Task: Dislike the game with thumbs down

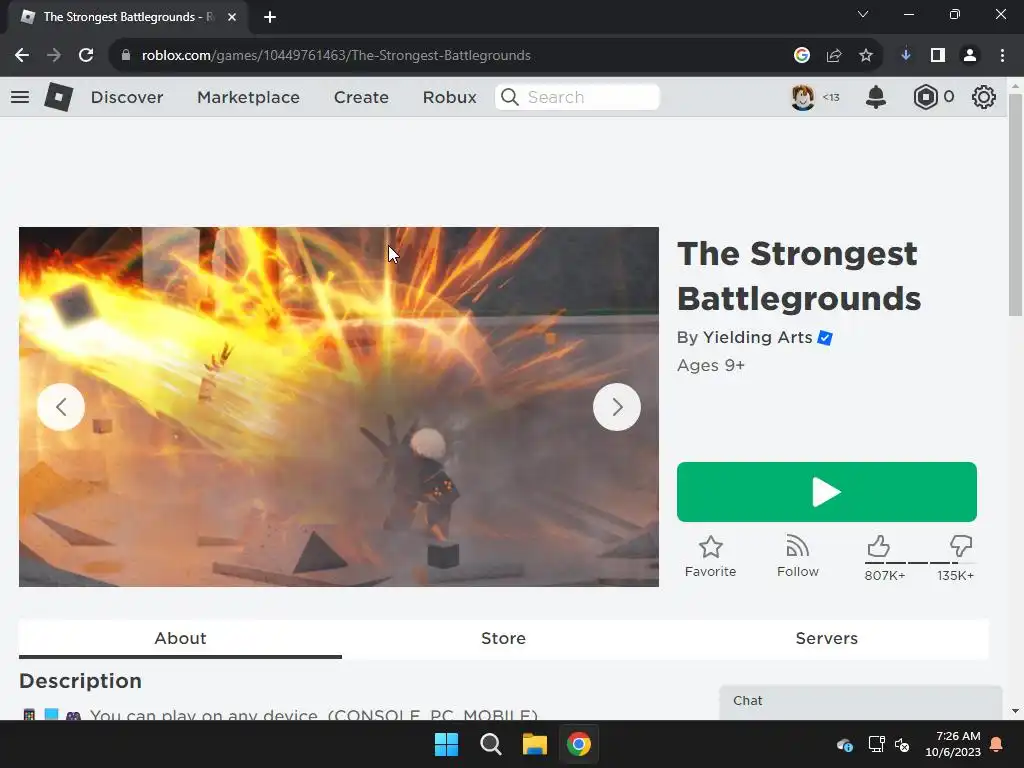Action: coord(961,546)
